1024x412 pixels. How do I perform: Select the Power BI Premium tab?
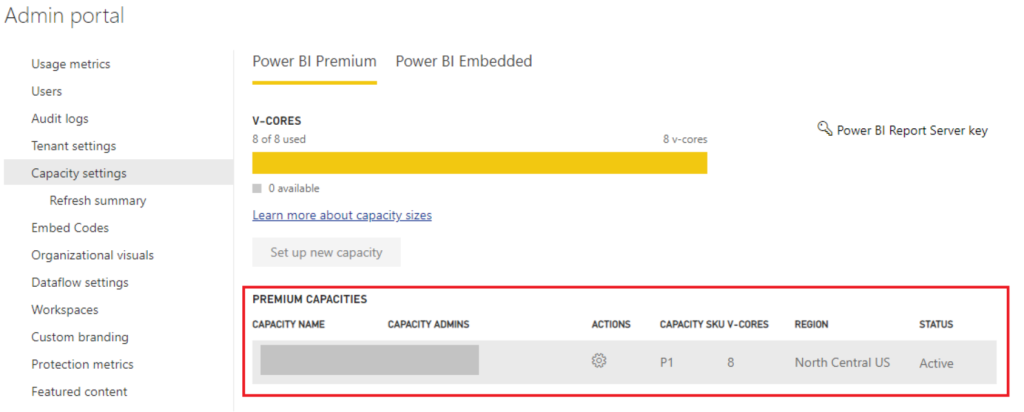[x=314, y=61]
